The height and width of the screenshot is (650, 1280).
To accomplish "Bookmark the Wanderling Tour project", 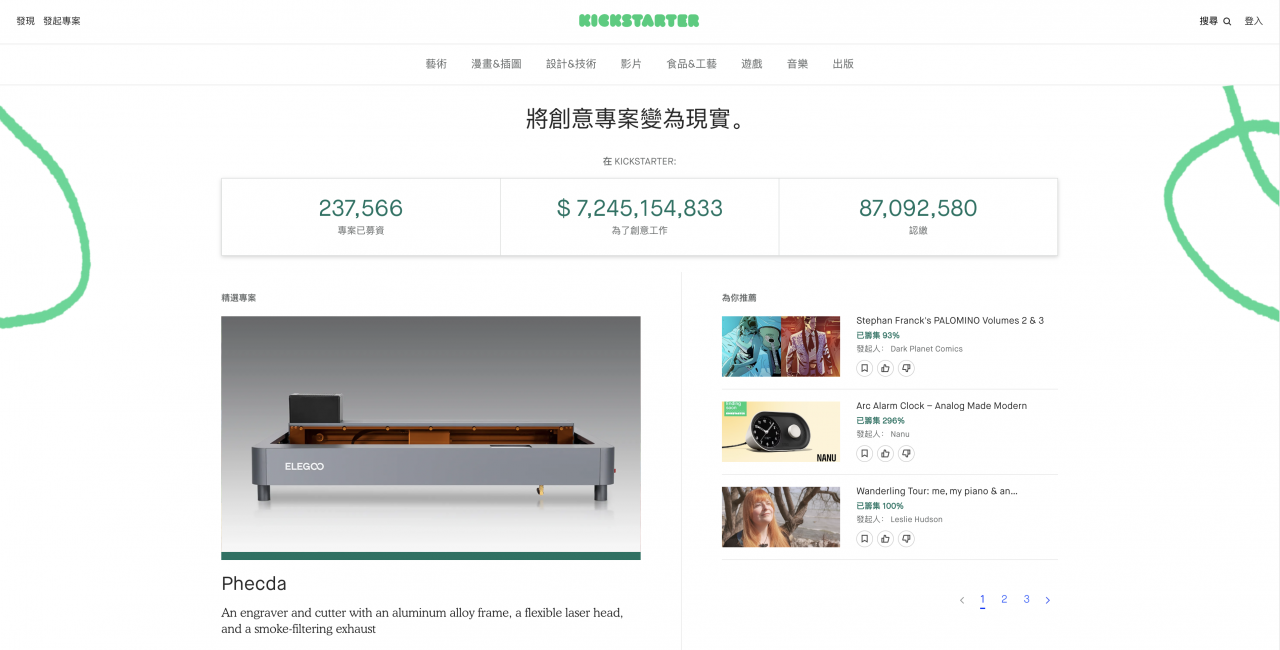I will point(865,539).
